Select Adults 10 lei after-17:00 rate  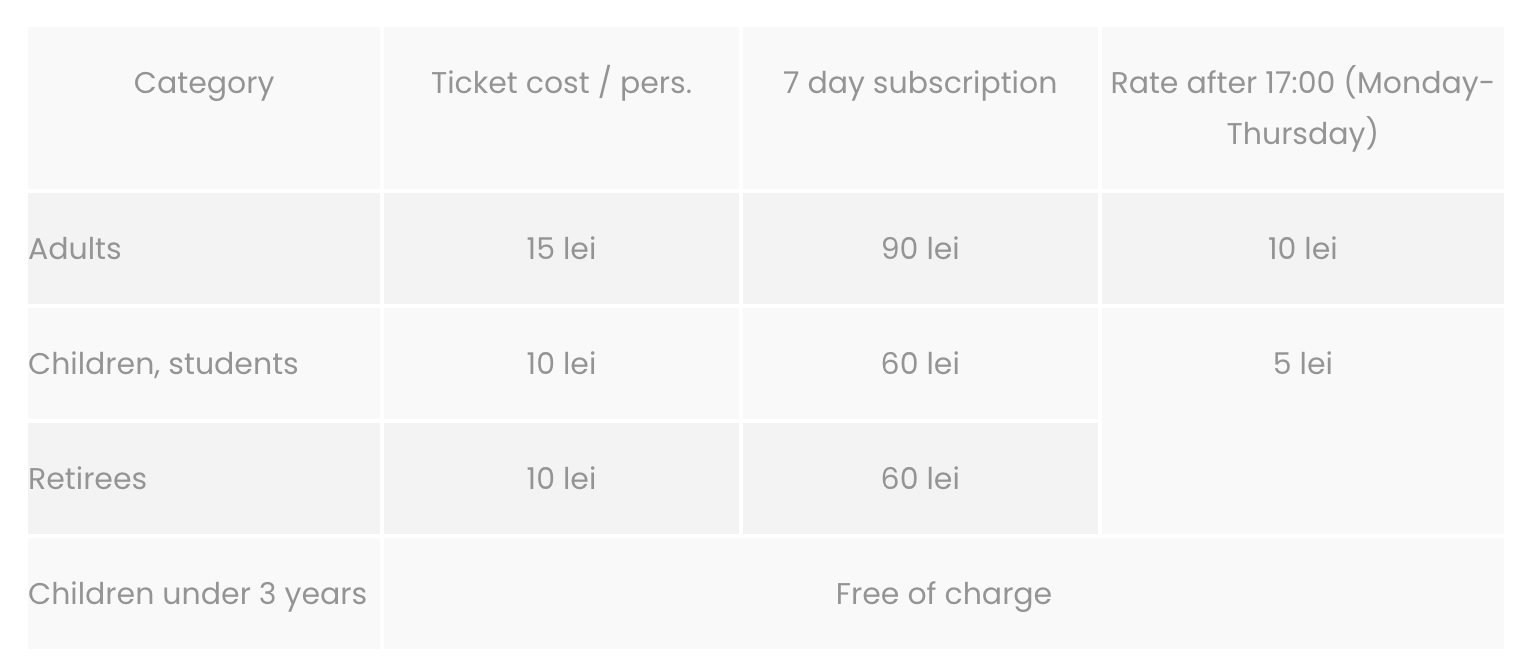[1302, 249]
